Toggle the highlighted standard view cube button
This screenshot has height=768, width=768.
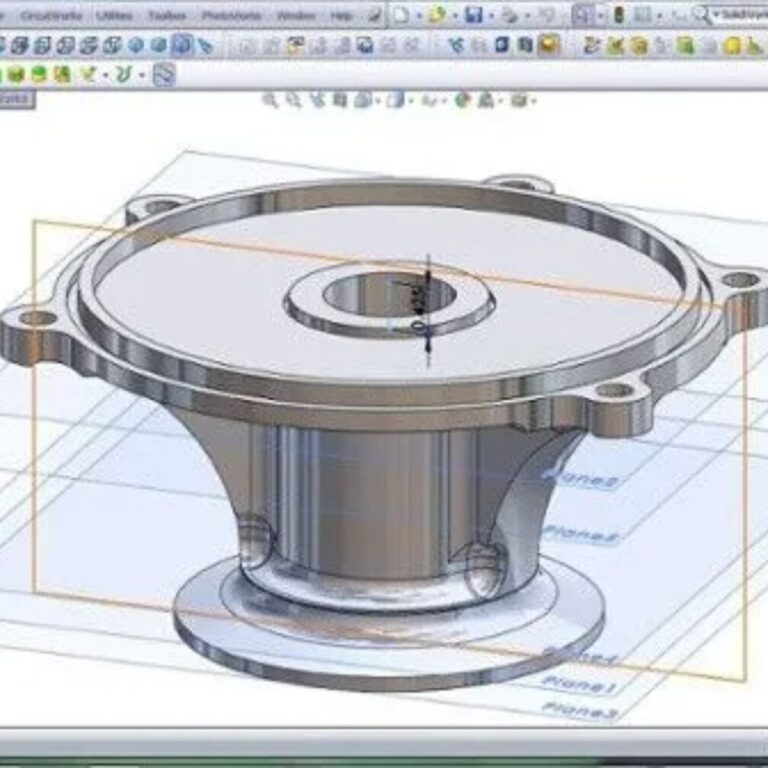coord(182,45)
